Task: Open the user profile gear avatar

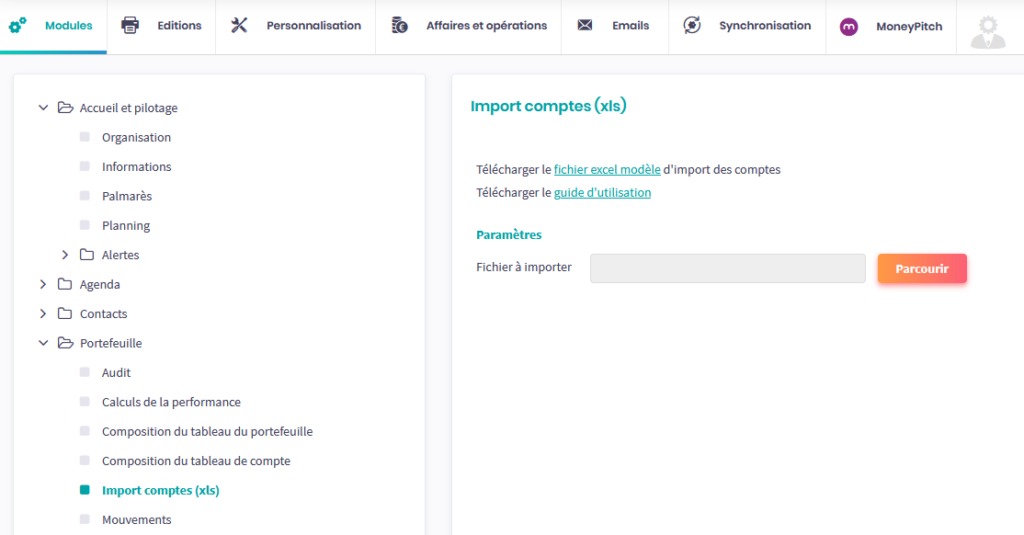Action: tap(988, 30)
